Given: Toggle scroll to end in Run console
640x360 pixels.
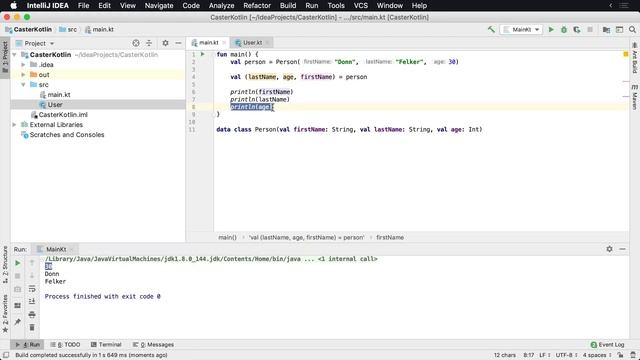Looking at the screenshot, I should coord(32,302).
